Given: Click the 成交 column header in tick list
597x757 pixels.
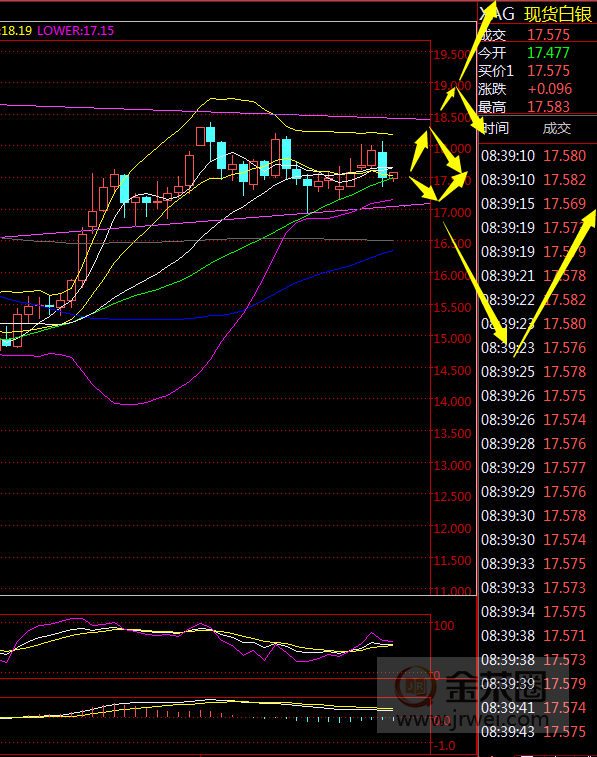Looking at the screenshot, I should pos(556,128).
